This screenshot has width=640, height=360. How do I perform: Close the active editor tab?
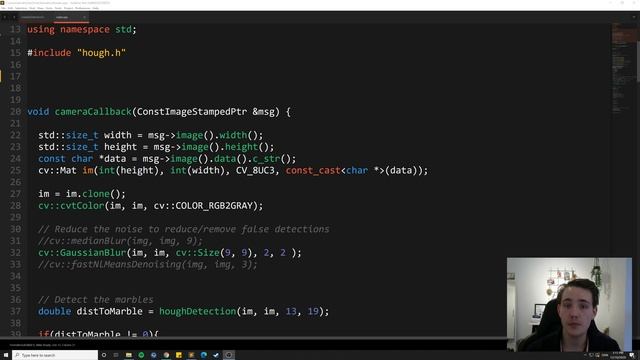pyautogui.click(x=84, y=17)
